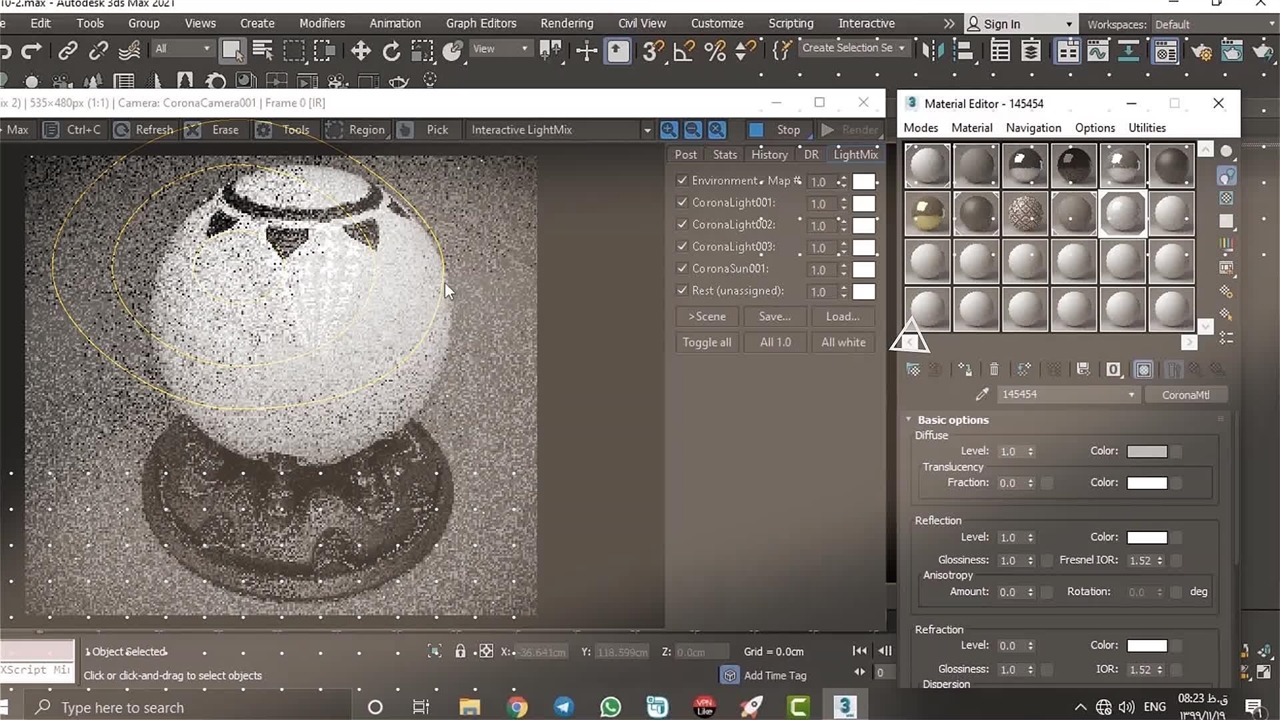Click the Mirror tool icon

(933, 50)
